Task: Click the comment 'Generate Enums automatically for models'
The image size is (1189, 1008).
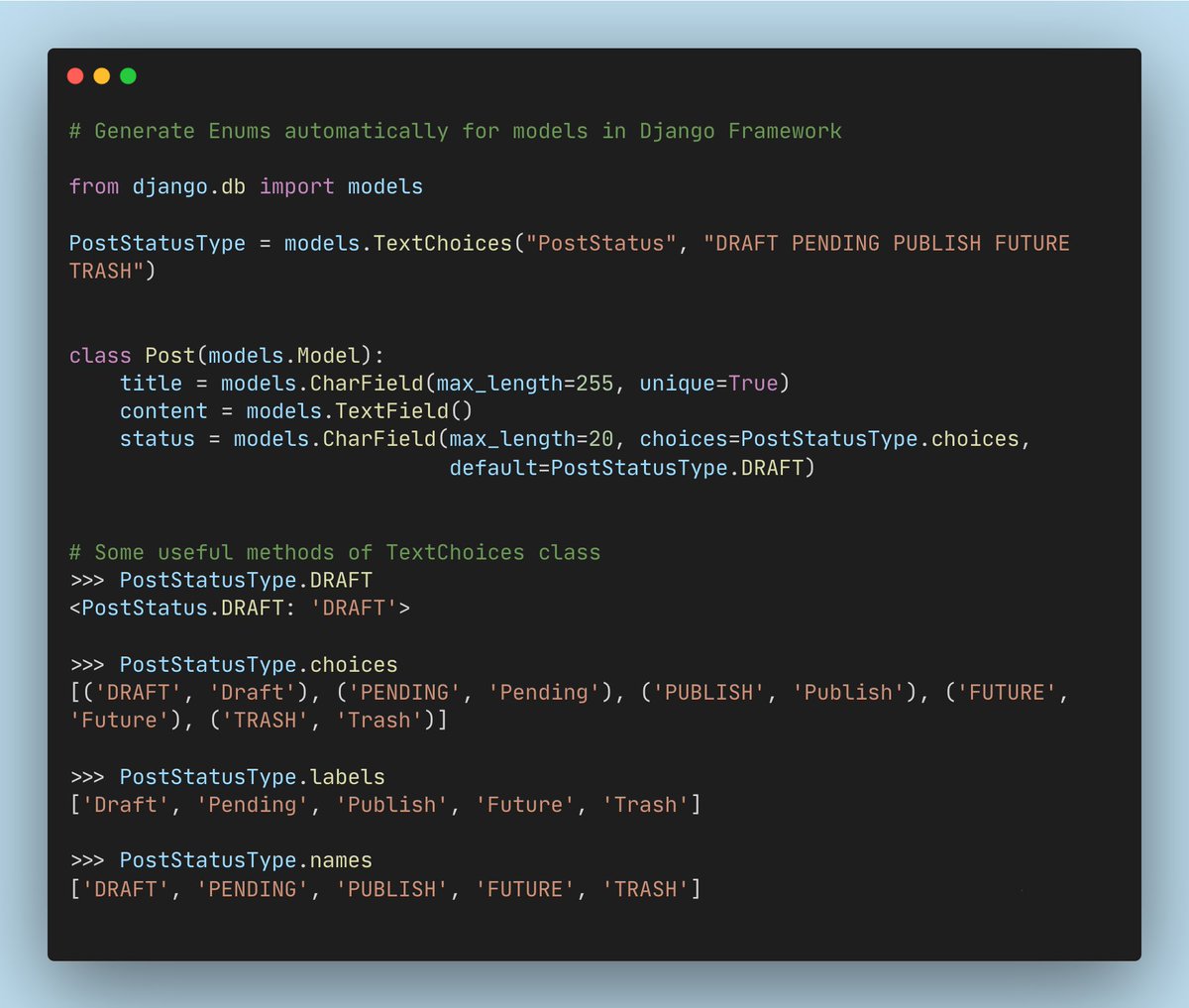Action: 455,131
